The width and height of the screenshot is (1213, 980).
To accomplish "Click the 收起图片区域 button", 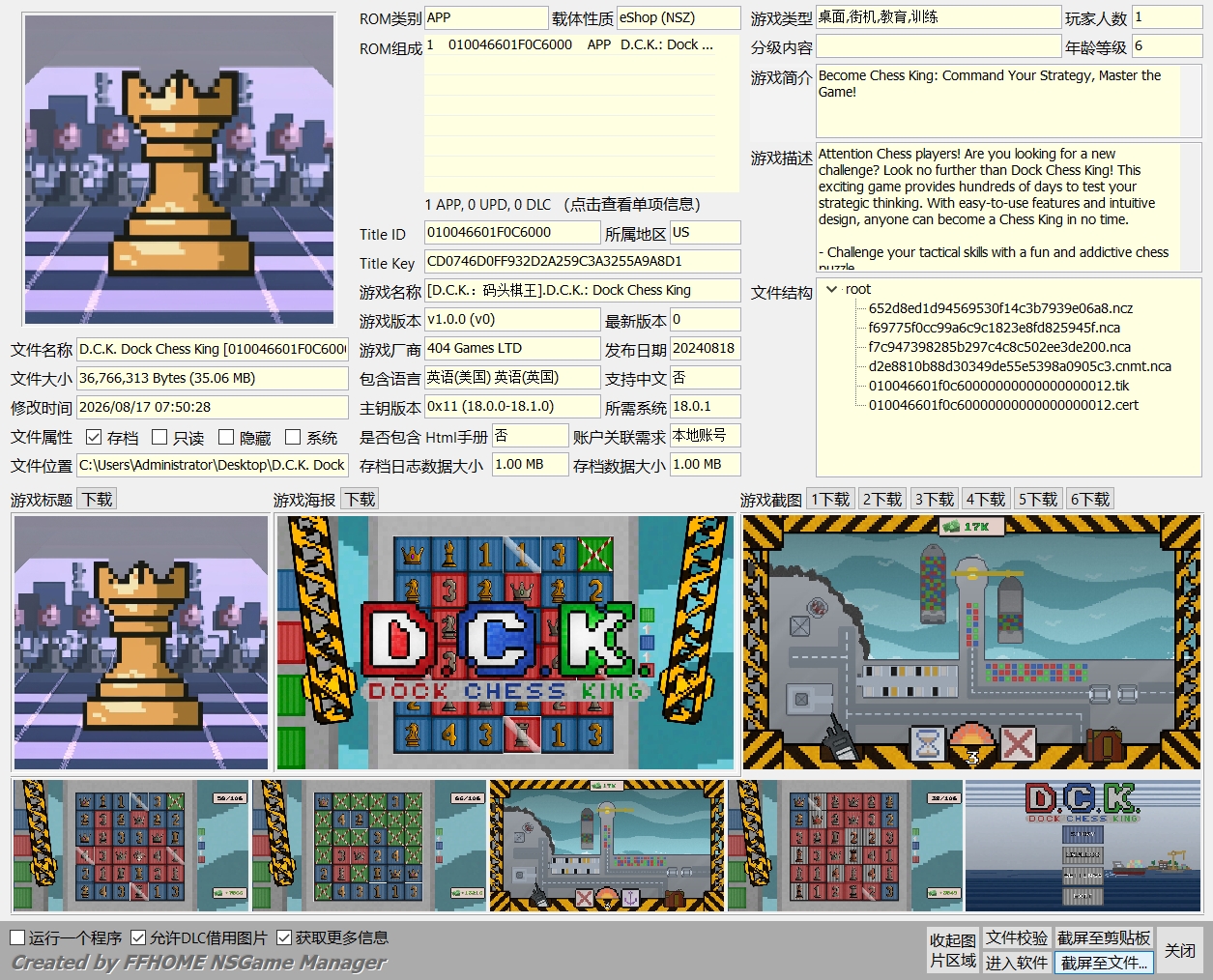I will (x=953, y=950).
